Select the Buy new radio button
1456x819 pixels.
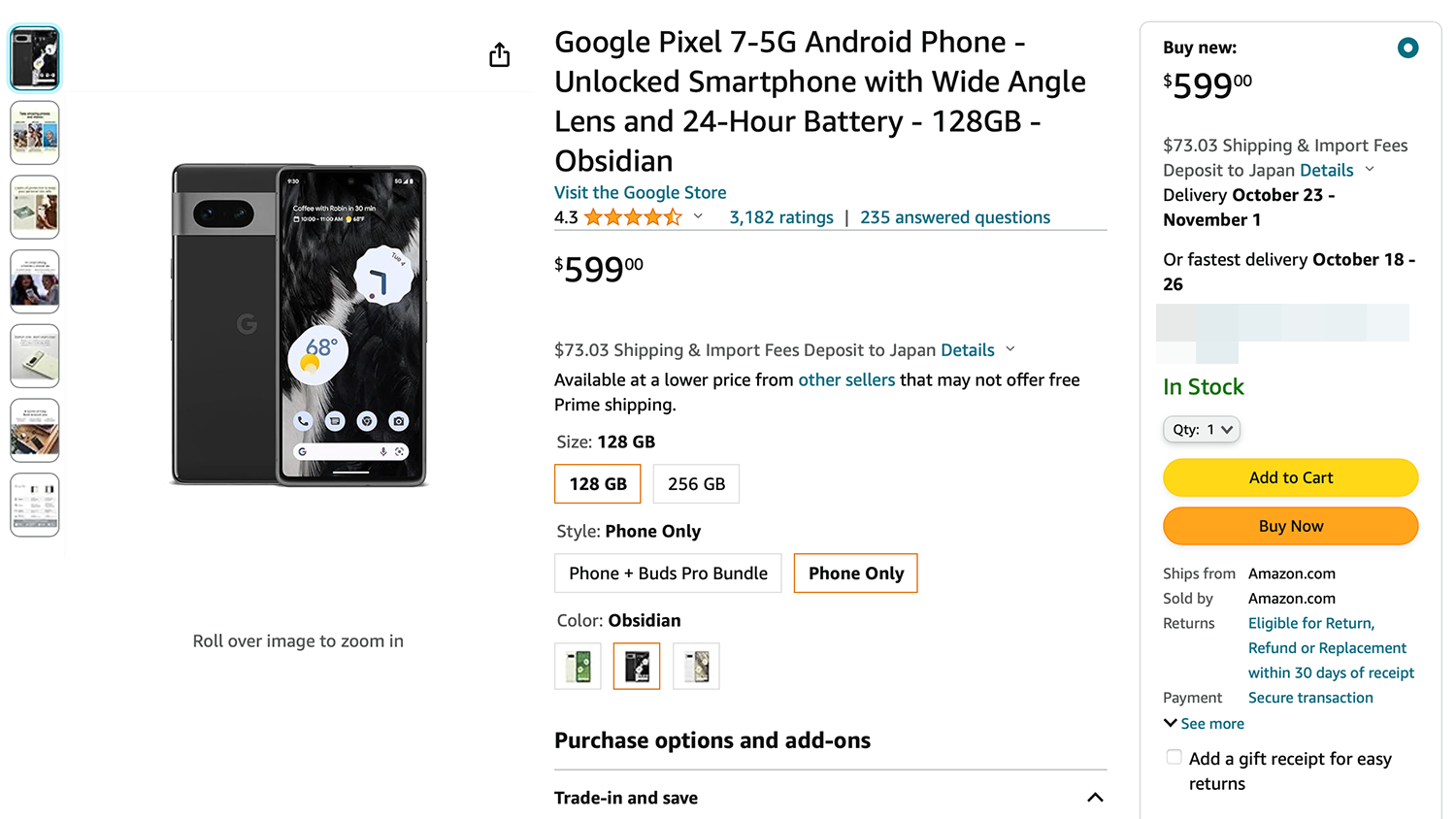click(1407, 48)
